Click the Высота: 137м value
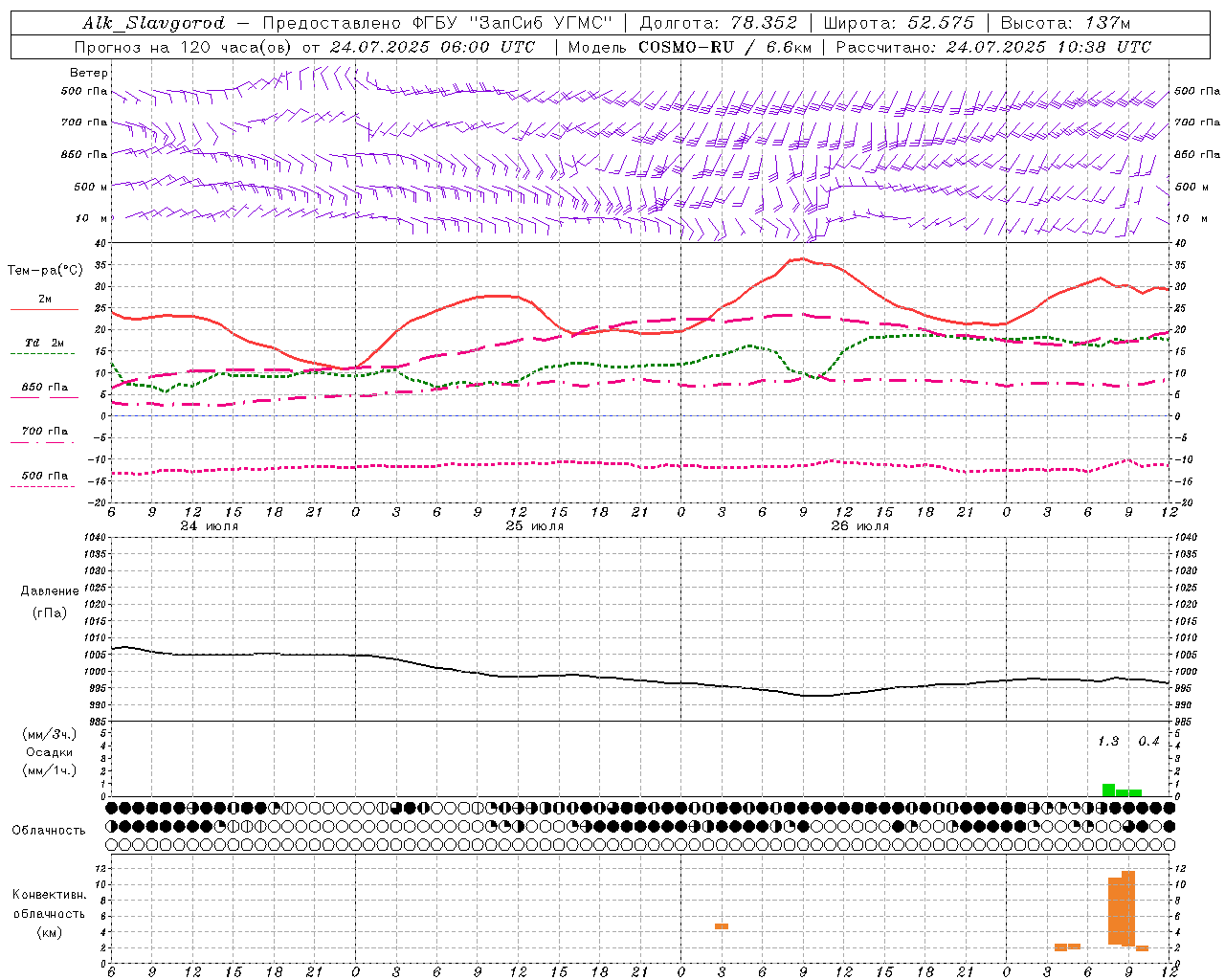Screen dimensions: 1225x980 1065,23
